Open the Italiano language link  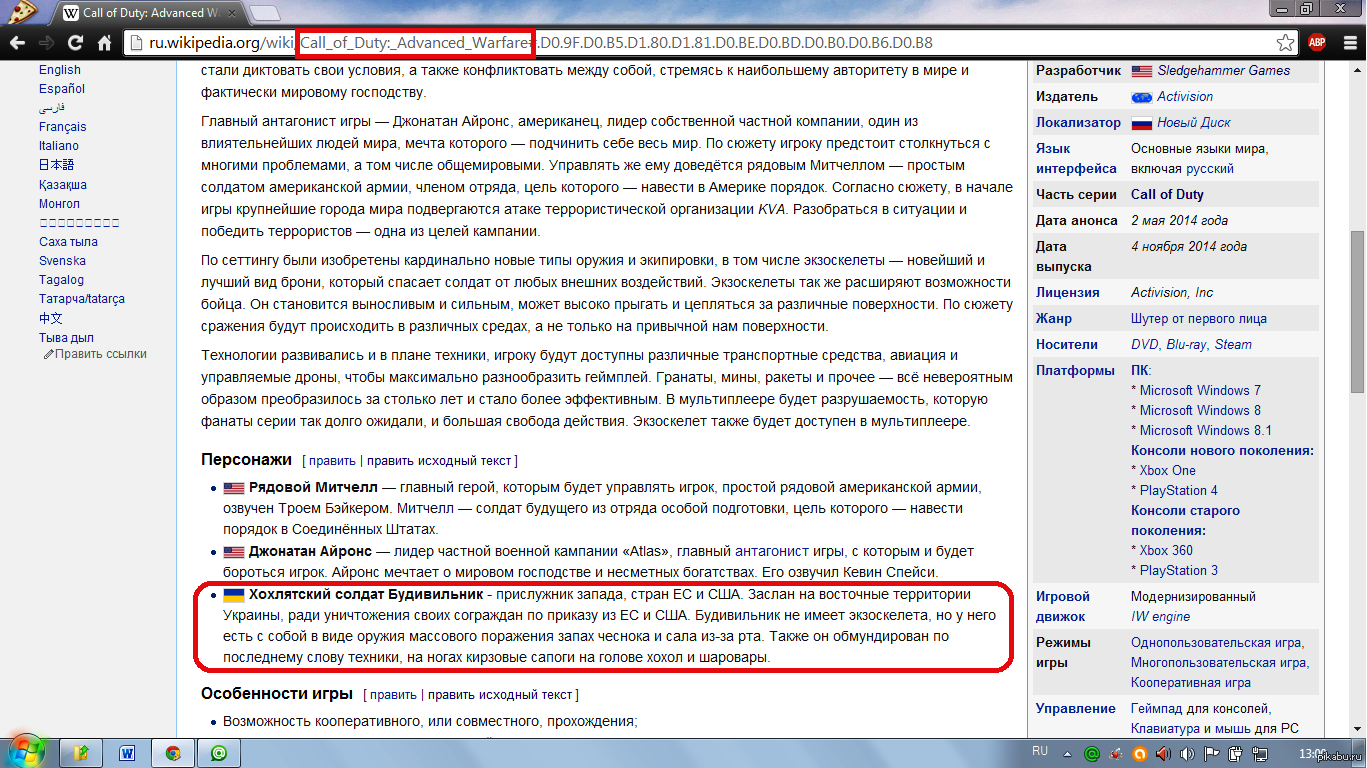tap(59, 146)
